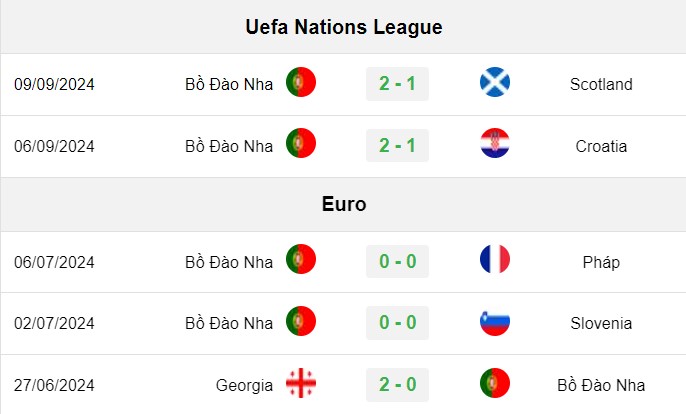
Task: Click the Georgia flag icon
Action: (301, 383)
